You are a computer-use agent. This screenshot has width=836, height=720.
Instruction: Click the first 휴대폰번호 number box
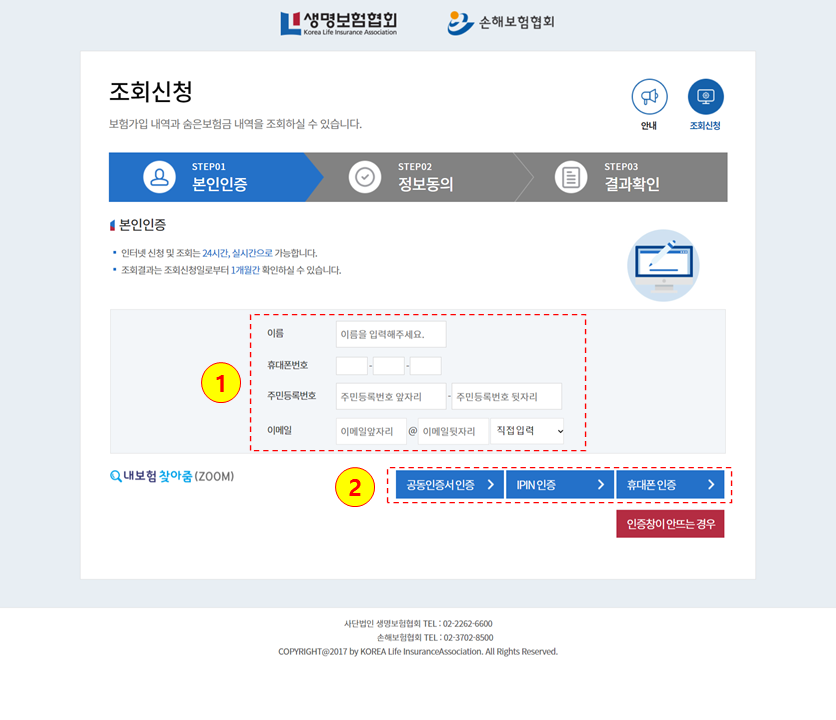pos(351,366)
